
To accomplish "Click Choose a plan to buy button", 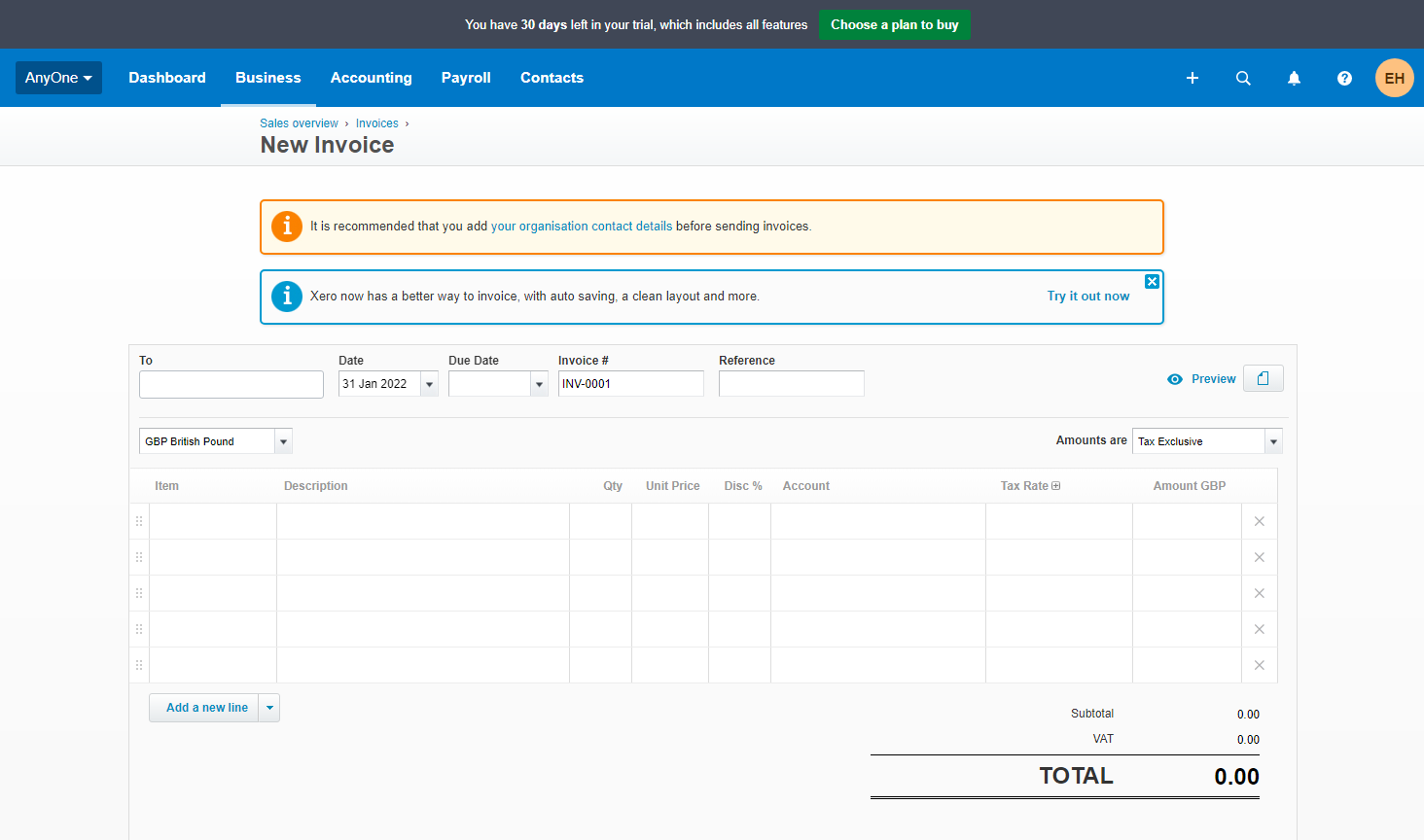I will coord(894,24).
